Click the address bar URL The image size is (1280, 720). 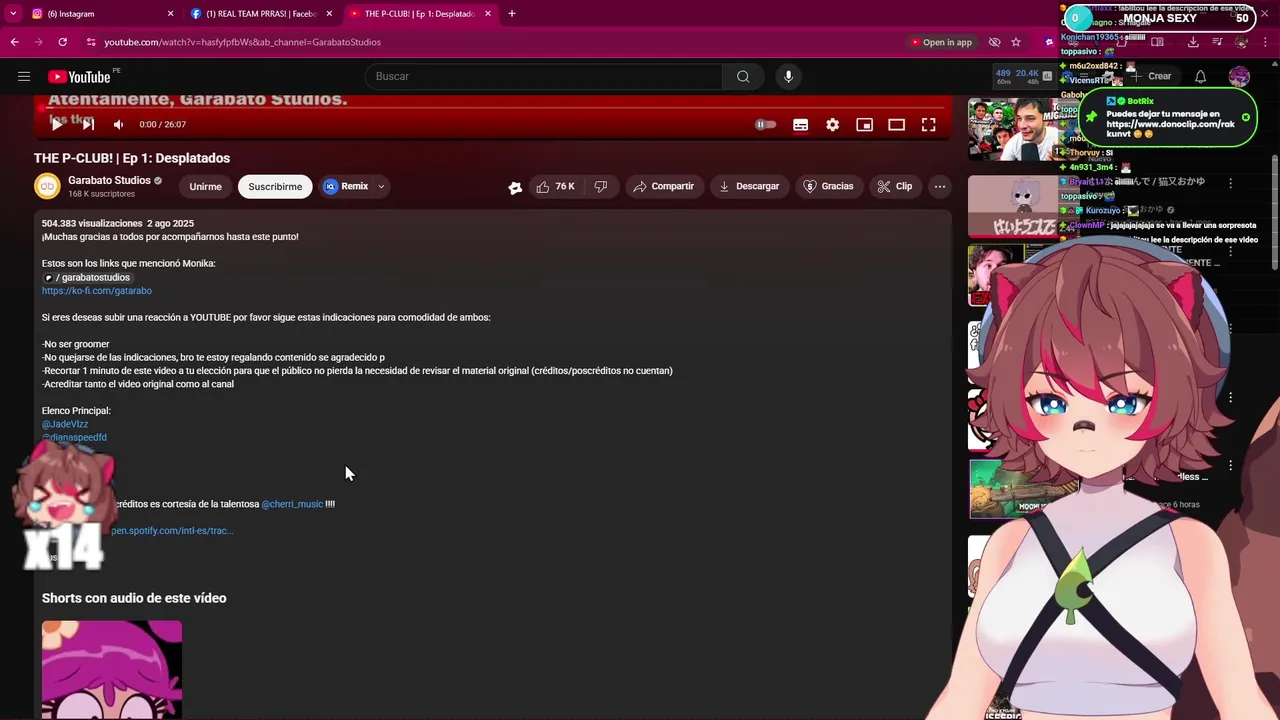click(x=243, y=42)
